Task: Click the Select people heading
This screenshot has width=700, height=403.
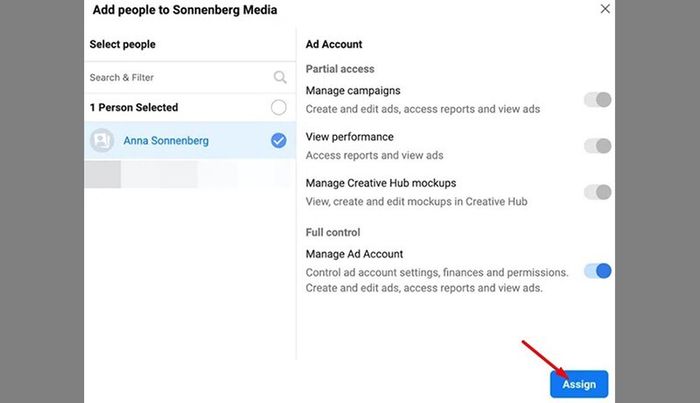Action: click(123, 44)
